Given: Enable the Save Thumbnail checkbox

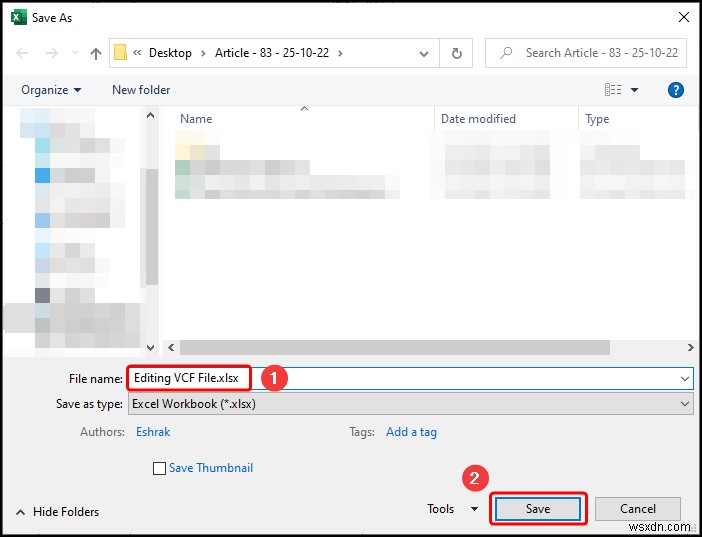Looking at the screenshot, I should point(159,468).
